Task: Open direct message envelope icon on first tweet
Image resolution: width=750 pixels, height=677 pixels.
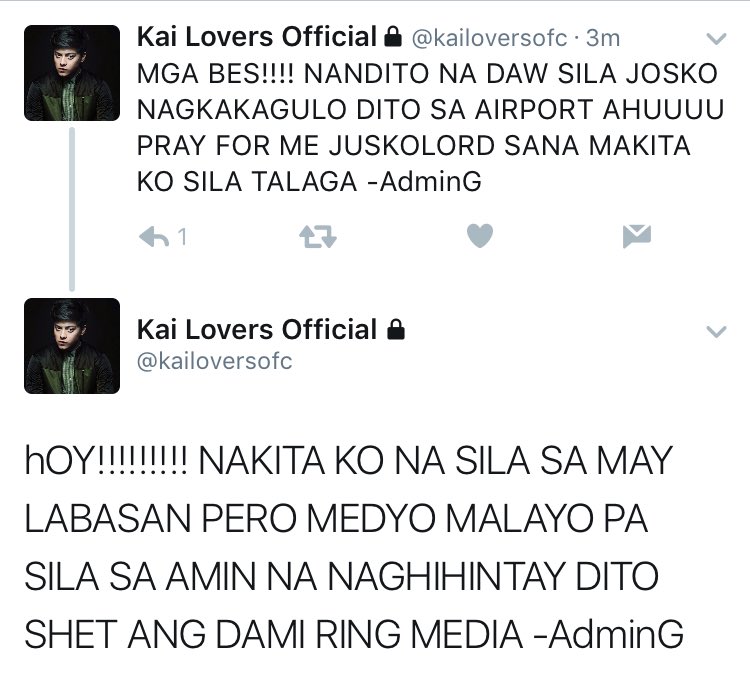Action: coord(637,236)
